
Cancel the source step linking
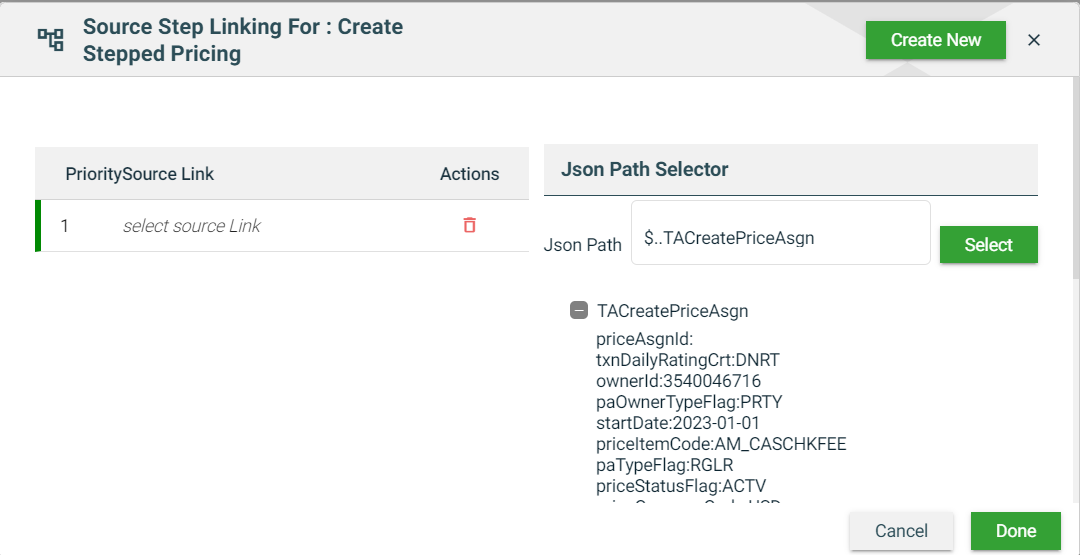click(901, 531)
